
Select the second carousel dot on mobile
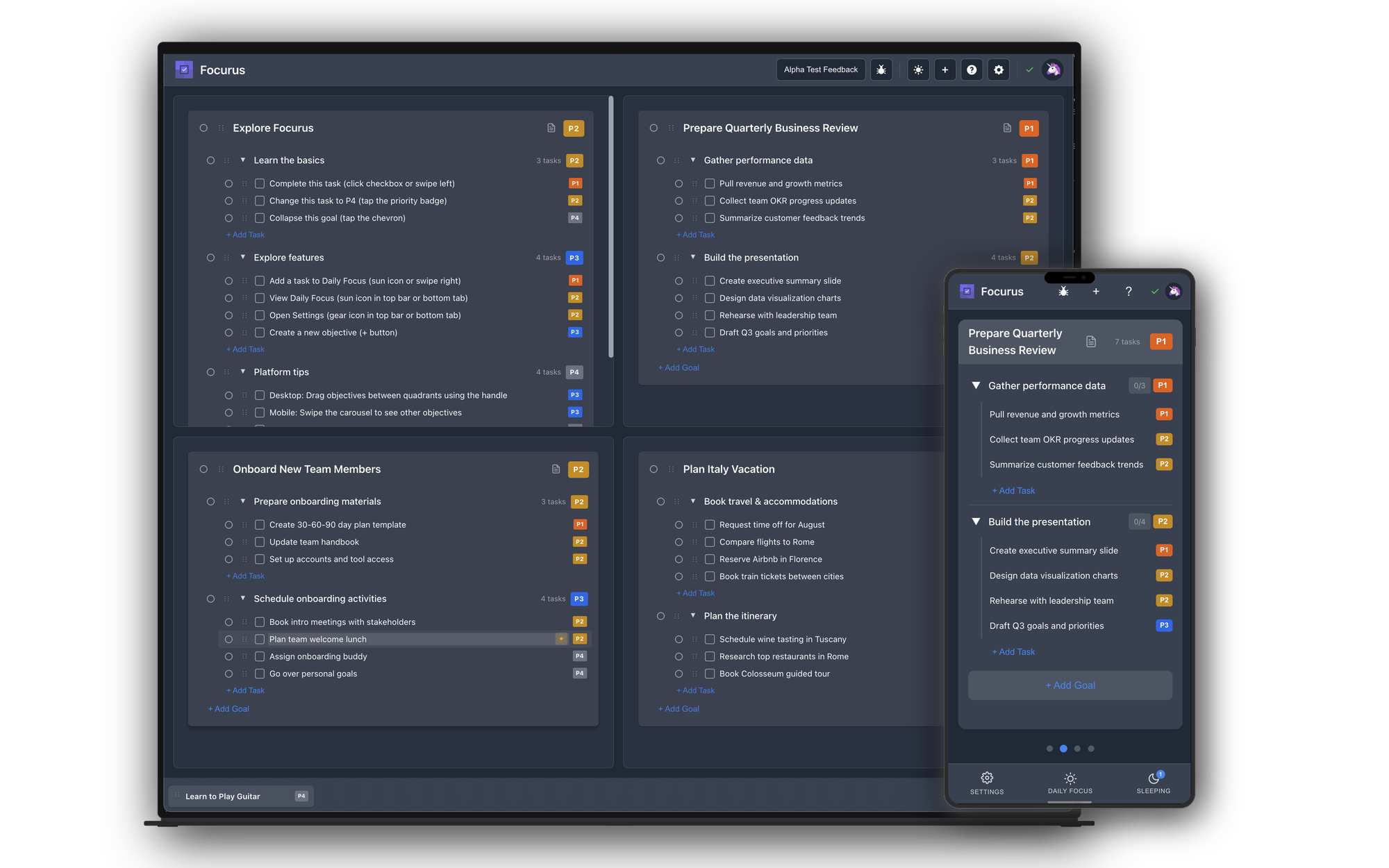[1063, 749]
